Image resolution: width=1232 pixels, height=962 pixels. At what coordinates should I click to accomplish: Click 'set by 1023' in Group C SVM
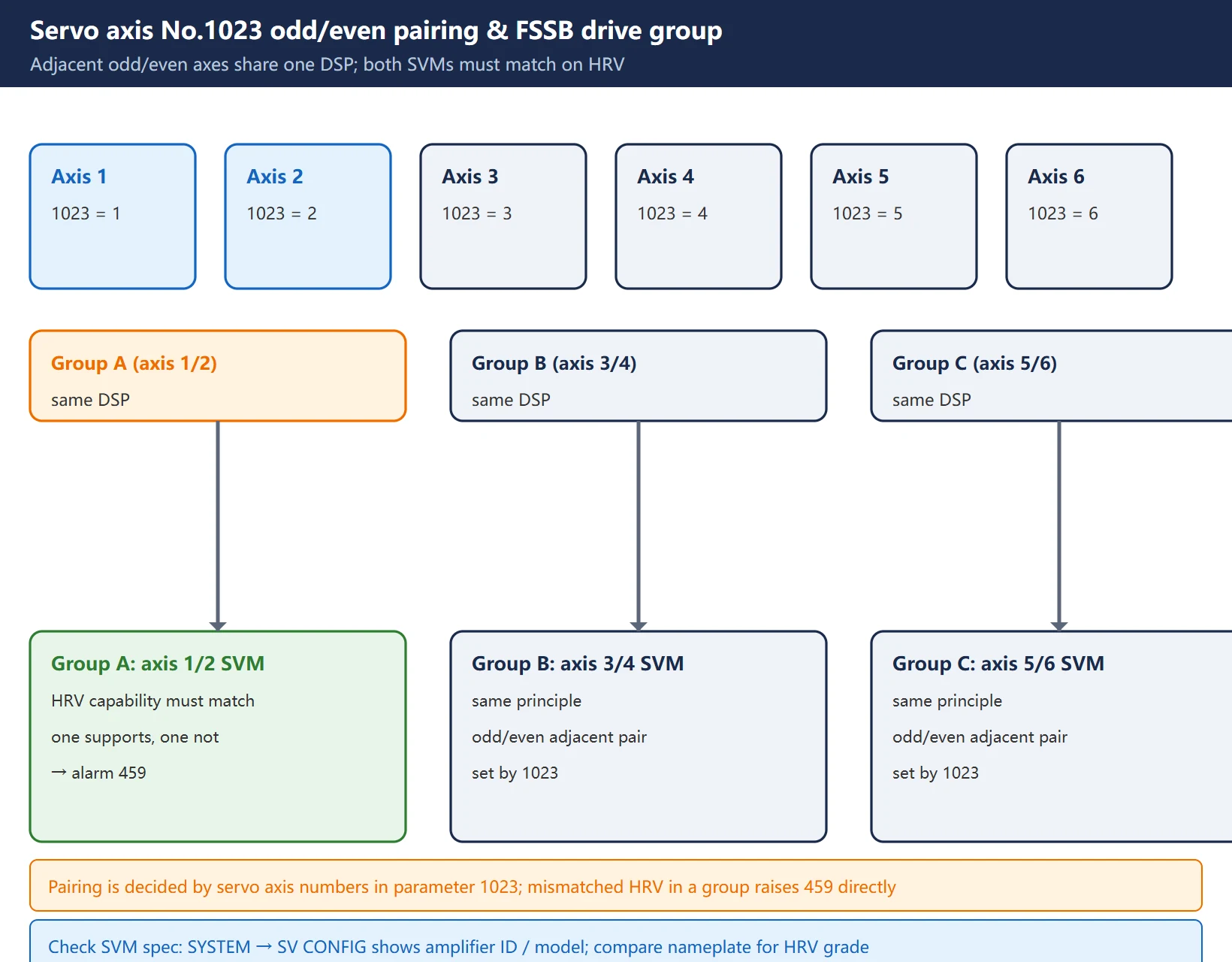[x=935, y=773]
